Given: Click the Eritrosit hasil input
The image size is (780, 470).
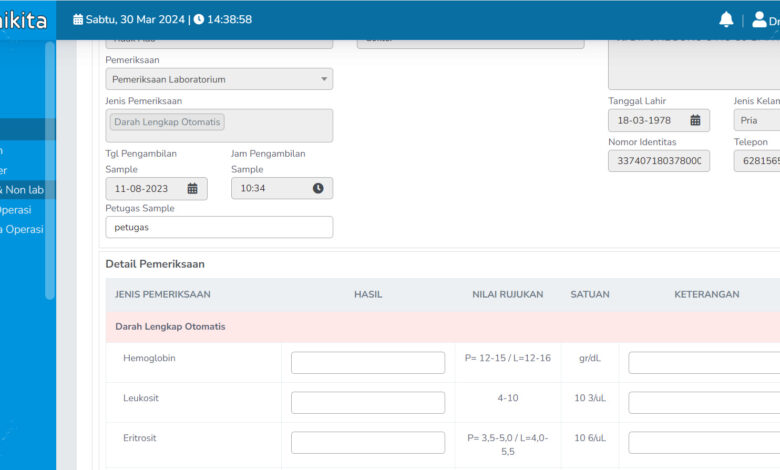Looking at the screenshot, I should coord(368,443).
